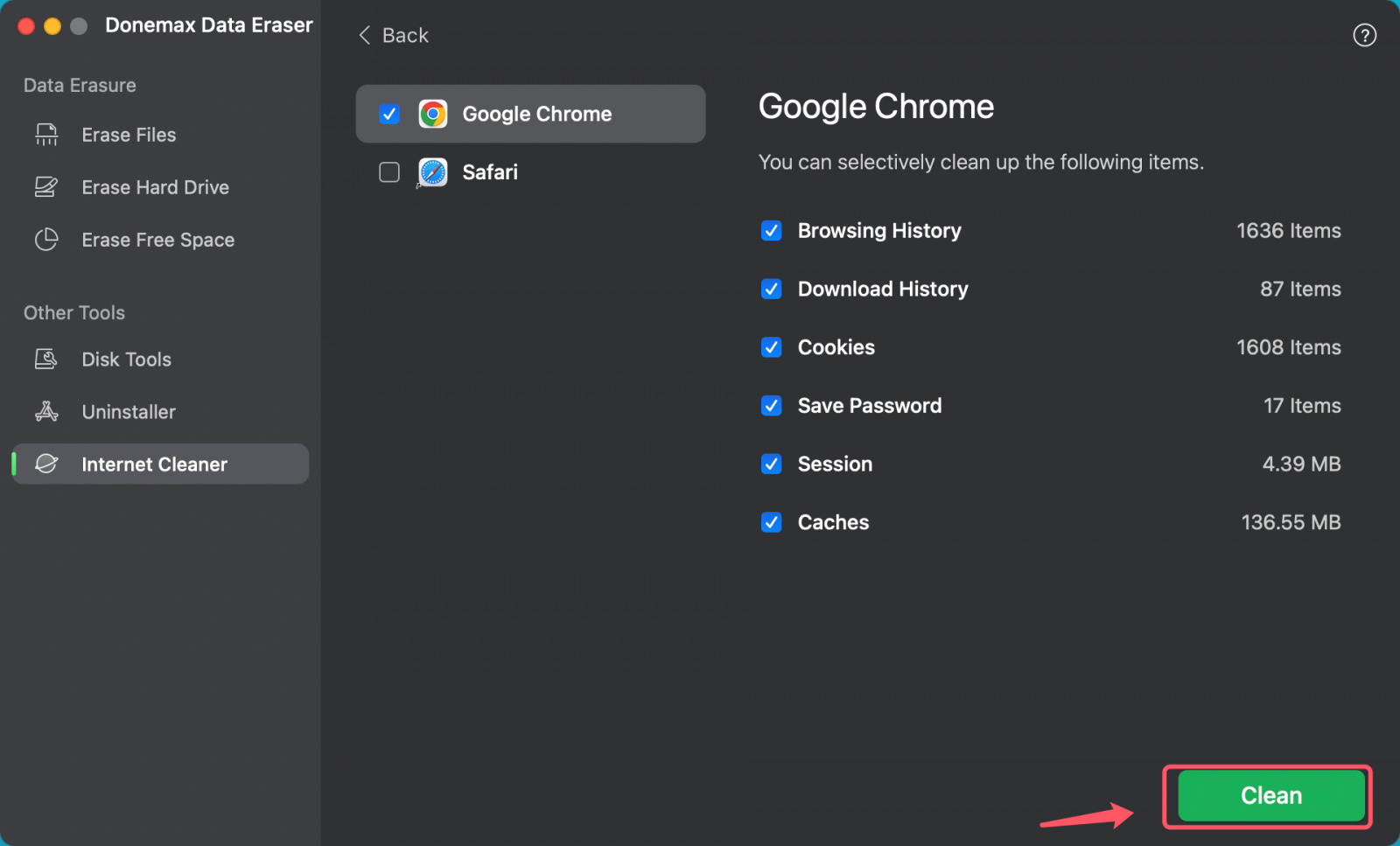Disable Download History cleanup

(771, 289)
